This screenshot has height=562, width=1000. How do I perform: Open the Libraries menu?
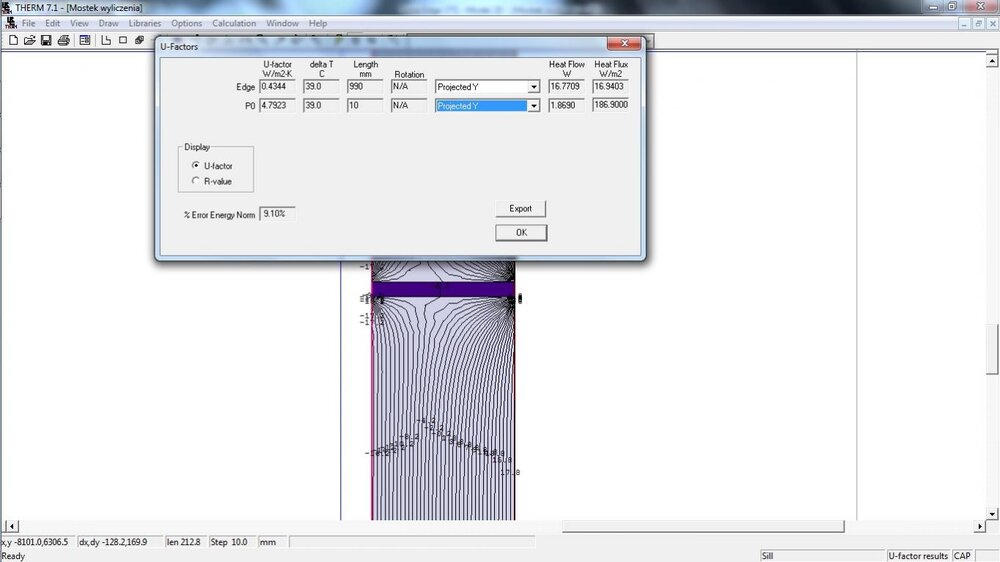pyautogui.click(x=144, y=23)
